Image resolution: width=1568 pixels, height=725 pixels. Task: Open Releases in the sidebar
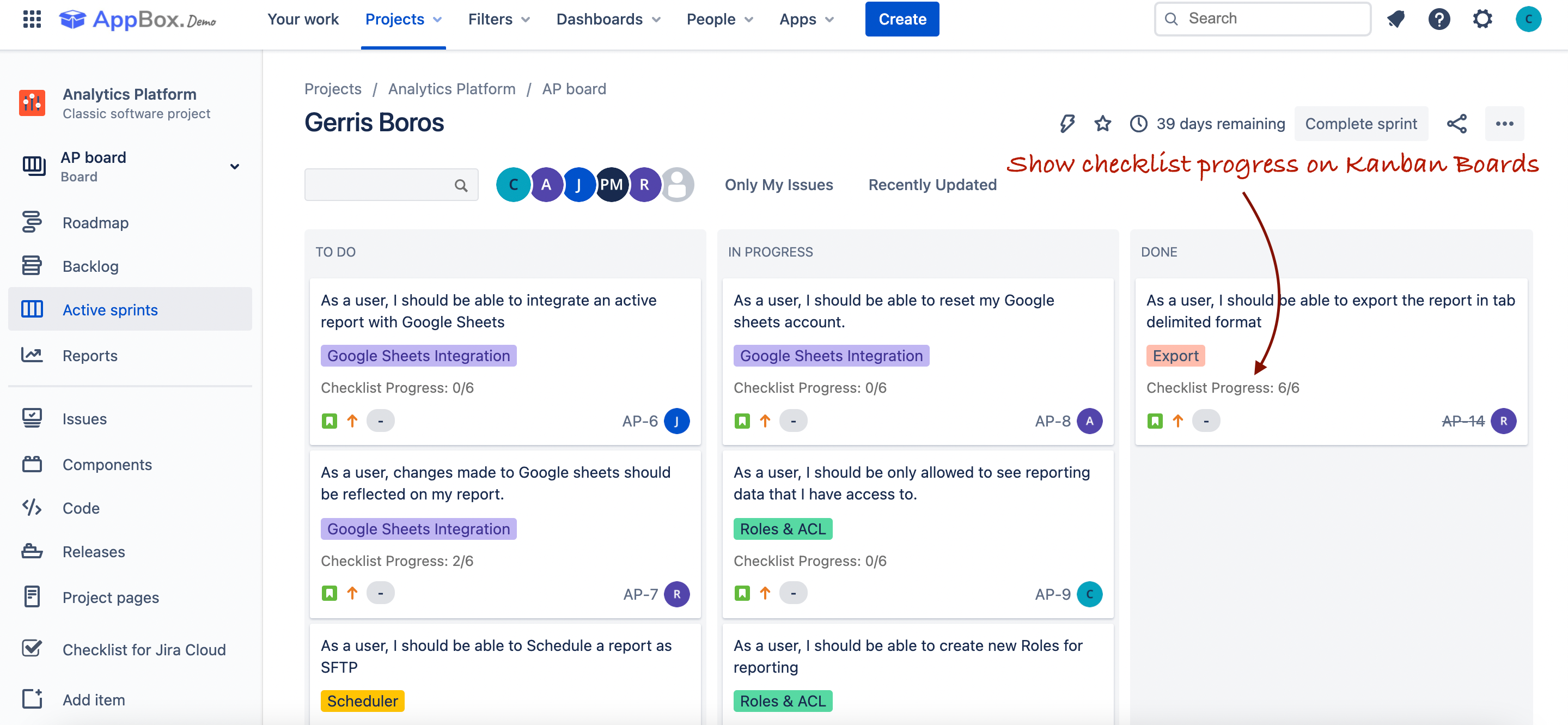pos(130,551)
